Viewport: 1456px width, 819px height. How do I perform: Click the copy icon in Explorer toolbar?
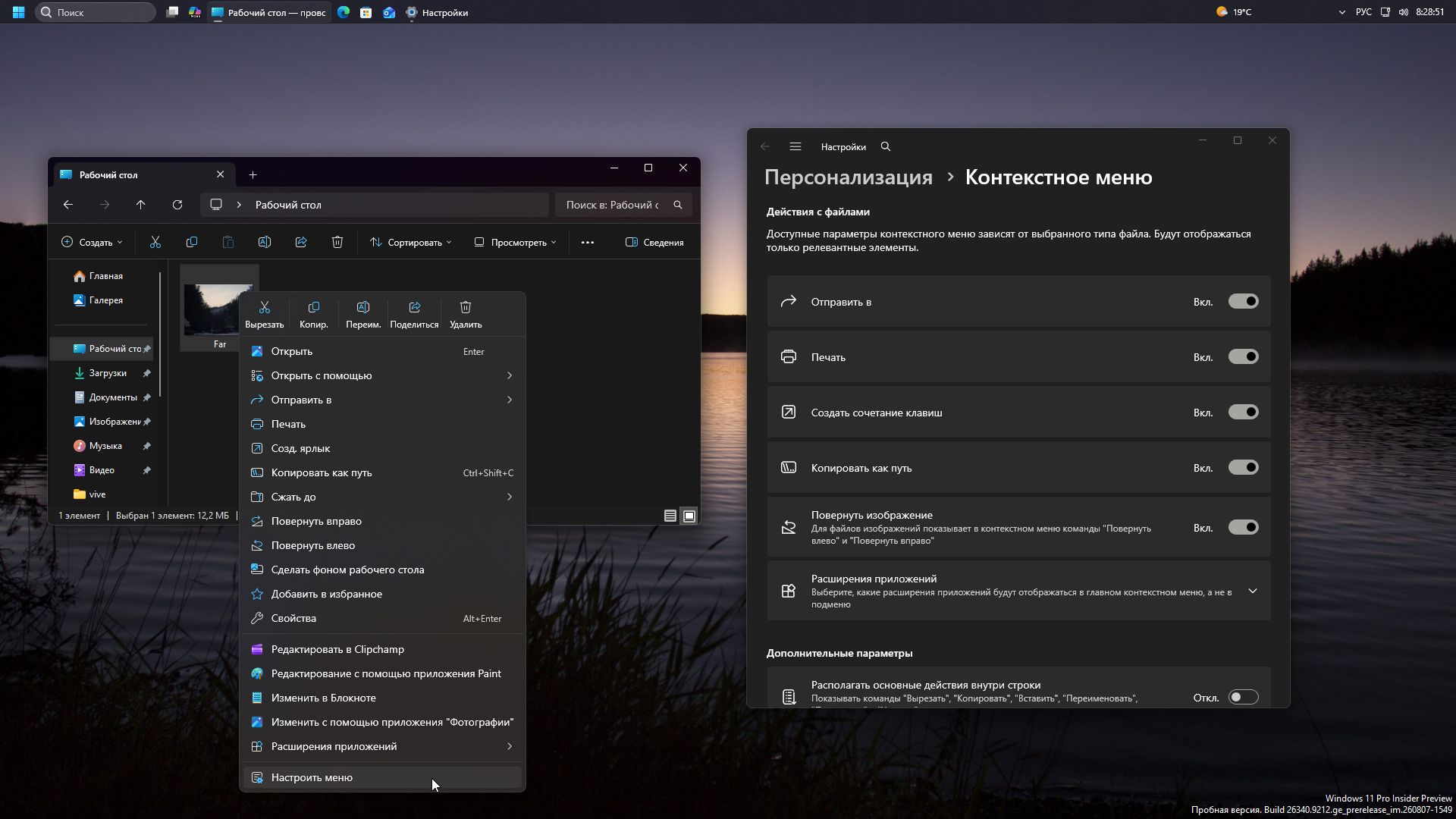click(x=192, y=242)
